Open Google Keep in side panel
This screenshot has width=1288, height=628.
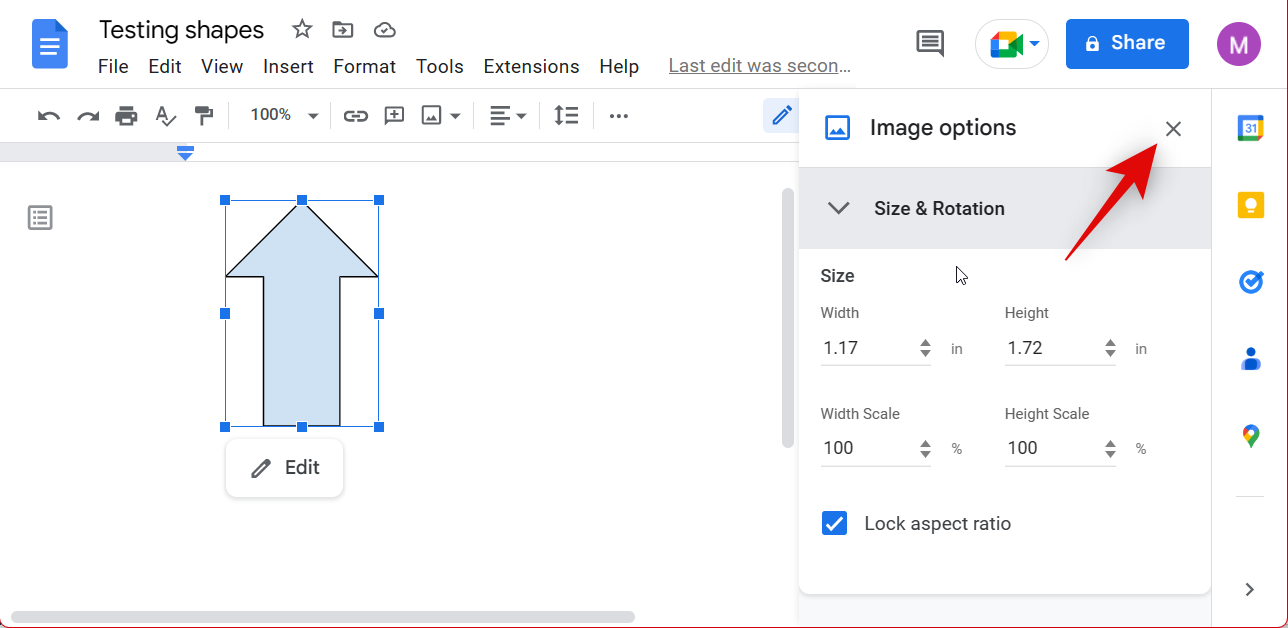coord(1250,205)
